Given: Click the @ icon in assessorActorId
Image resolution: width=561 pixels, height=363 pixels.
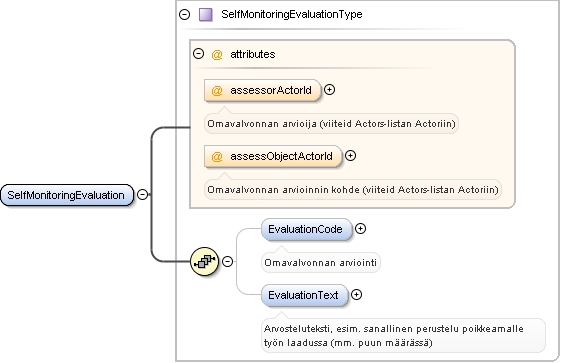Looking at the screenshot, I should pos(217,90).
